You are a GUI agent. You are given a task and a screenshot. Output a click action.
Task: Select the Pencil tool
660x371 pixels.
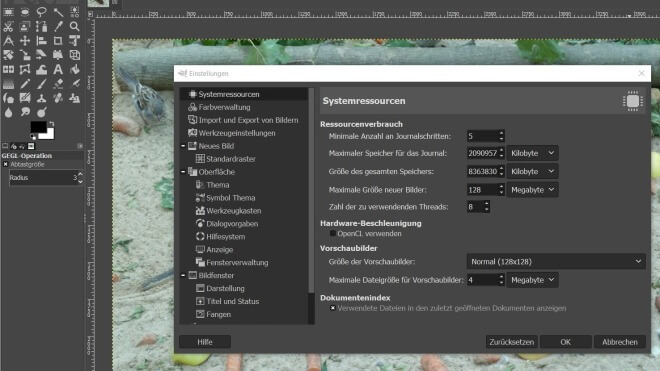25,84
